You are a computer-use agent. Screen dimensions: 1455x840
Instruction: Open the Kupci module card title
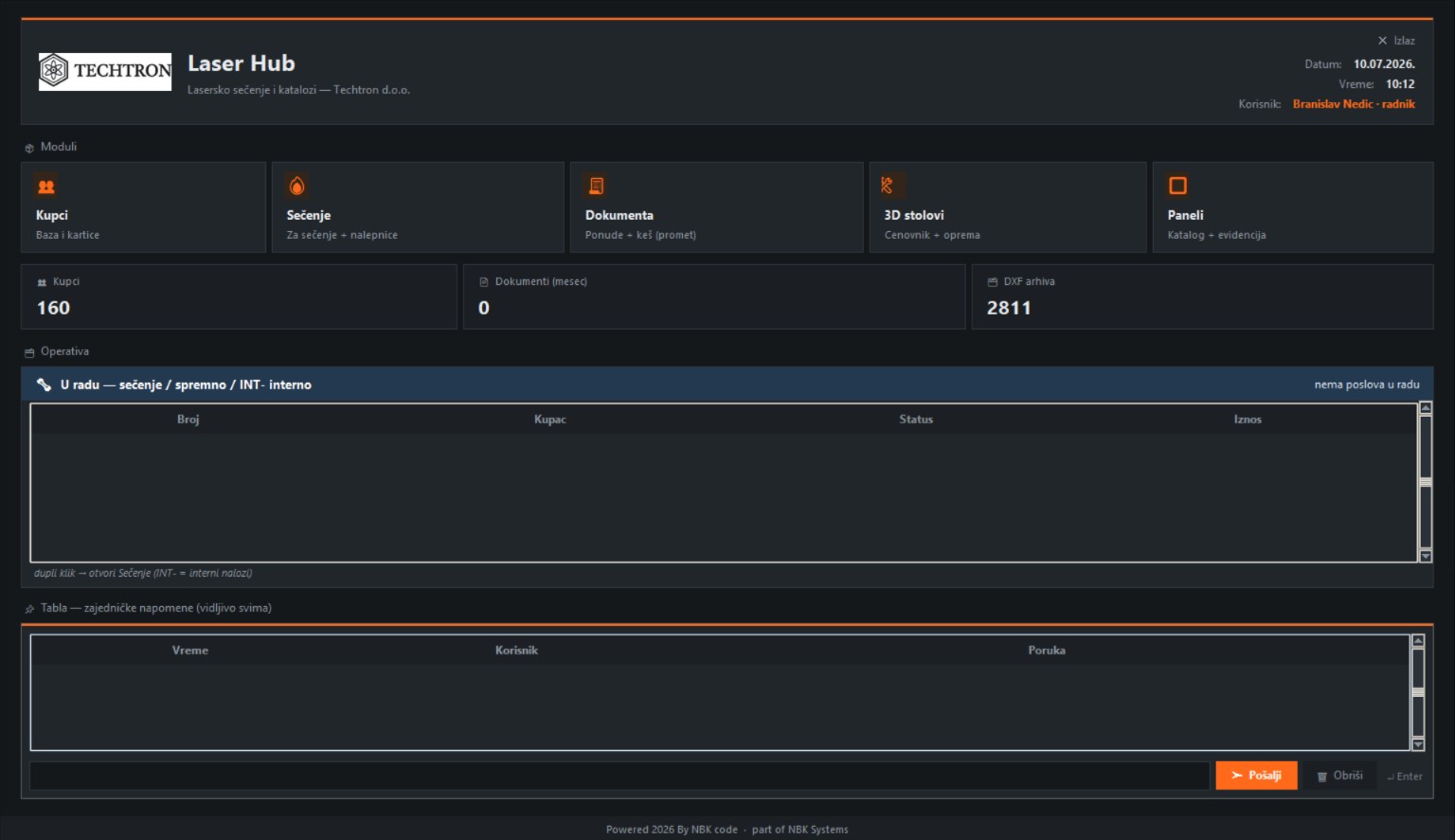pyautogui.click(x=52, y=215)
